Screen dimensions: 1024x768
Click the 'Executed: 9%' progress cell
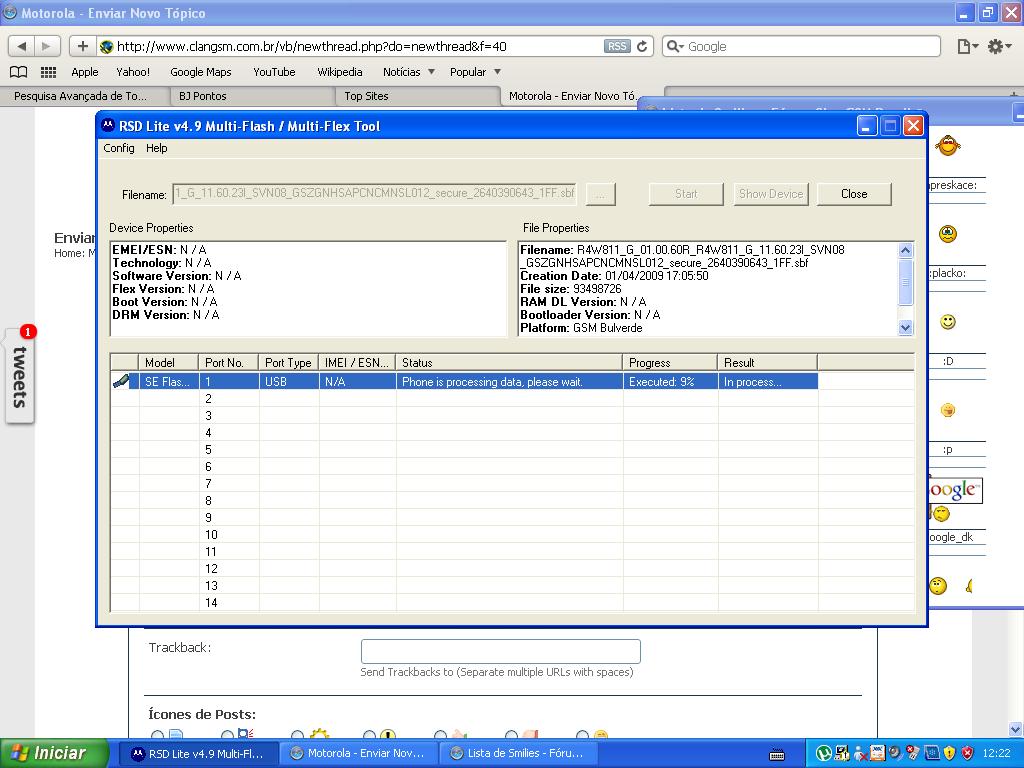(x=671, y=381)
